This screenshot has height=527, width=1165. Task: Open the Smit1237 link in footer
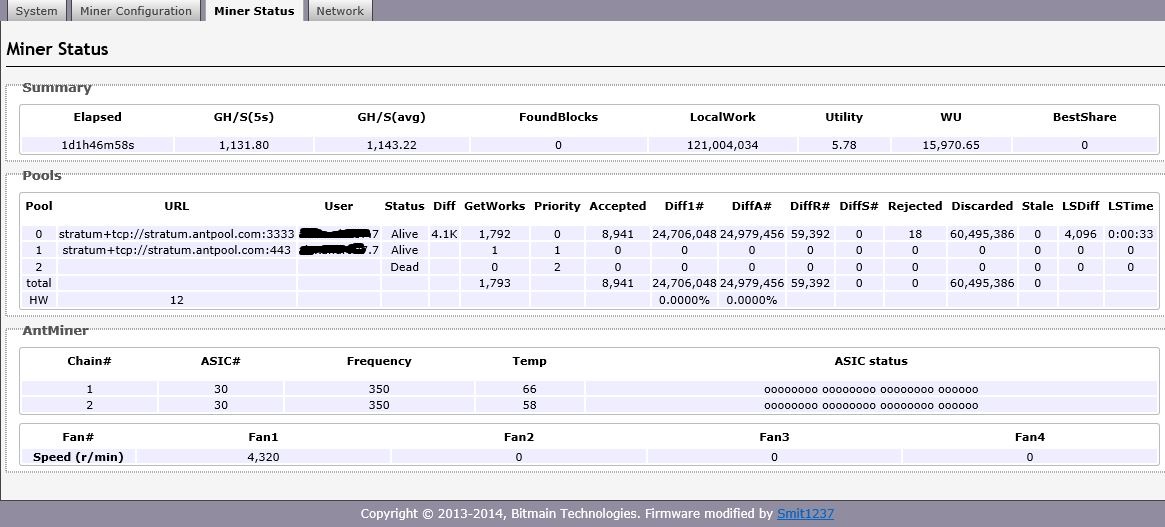[x=805, y=514]
